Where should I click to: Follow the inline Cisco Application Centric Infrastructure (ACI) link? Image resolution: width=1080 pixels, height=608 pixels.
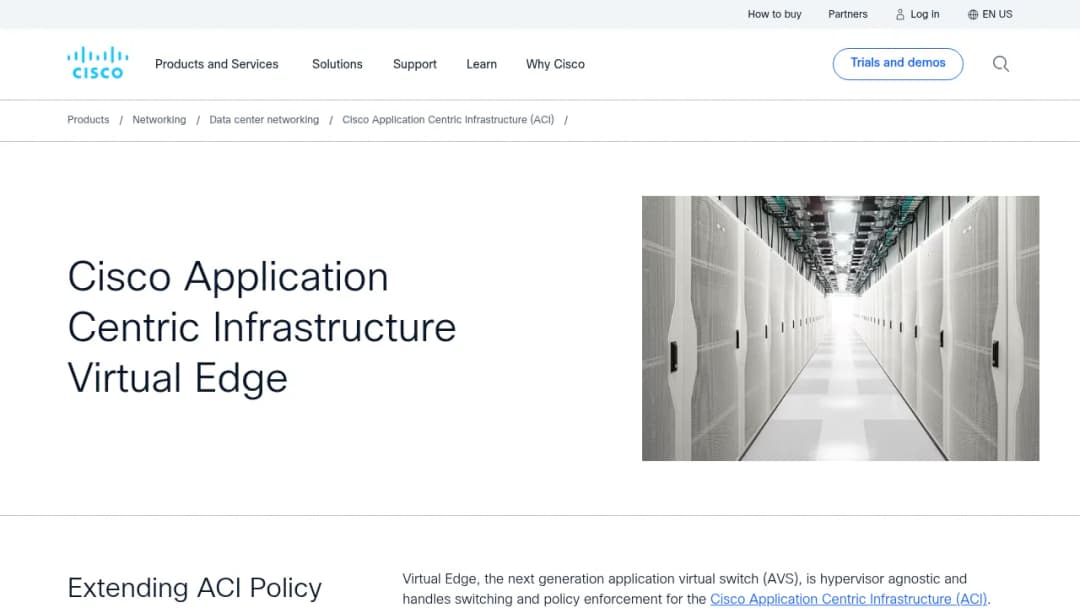tap(849, 599)
